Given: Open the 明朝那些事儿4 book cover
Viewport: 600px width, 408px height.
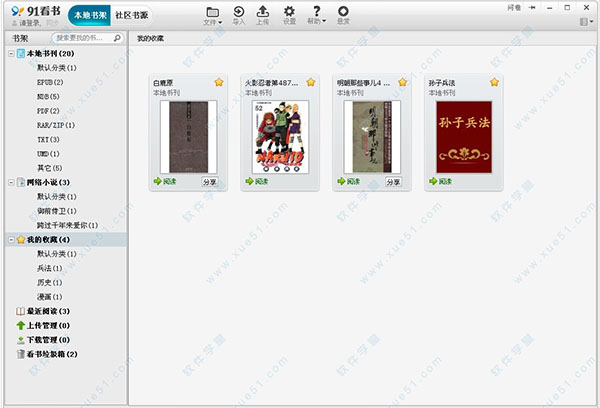Looking at the screenshot, I should pyautogui.click(x=372, y=137).
